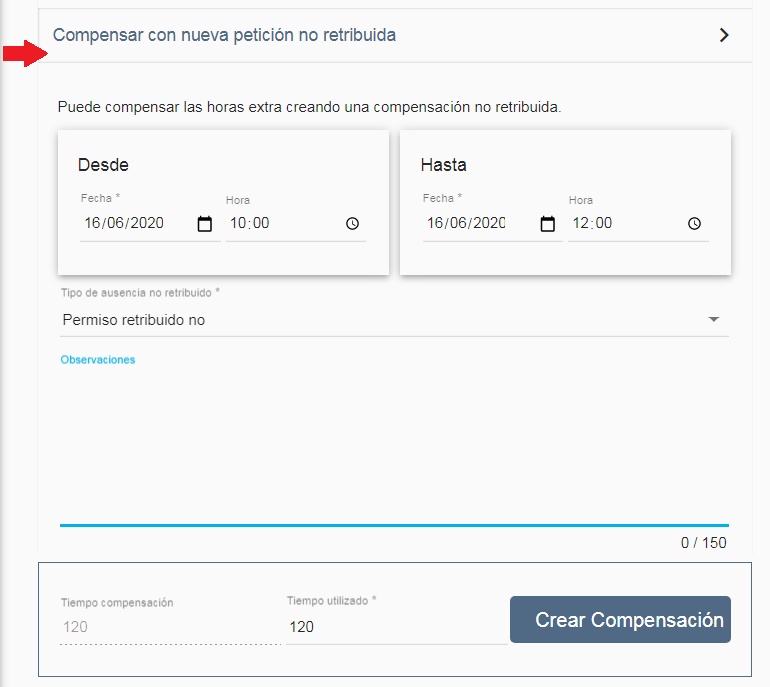
Task: Click the Tiempo utilizado field
Action: pyautogui.click(x=395, y=627)
